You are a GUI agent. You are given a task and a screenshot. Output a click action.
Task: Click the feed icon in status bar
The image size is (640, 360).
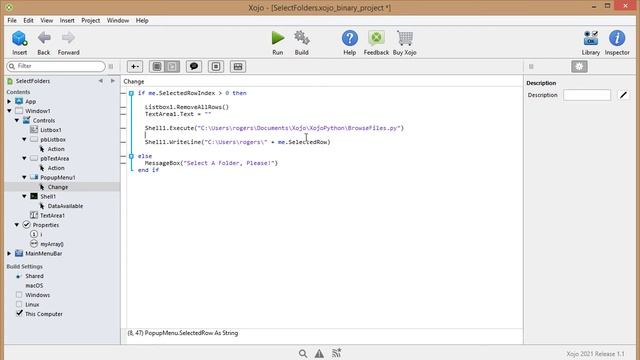click(336, 353)
